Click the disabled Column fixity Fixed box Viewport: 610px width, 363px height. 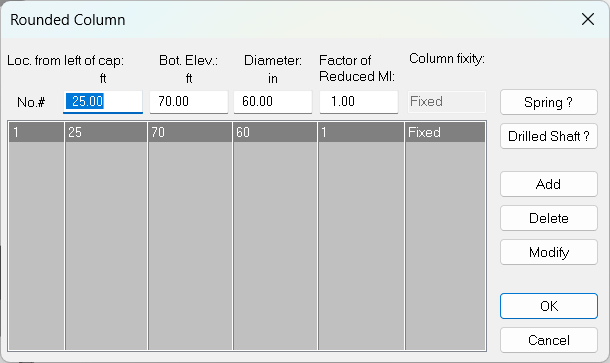[x=447, y=102]
